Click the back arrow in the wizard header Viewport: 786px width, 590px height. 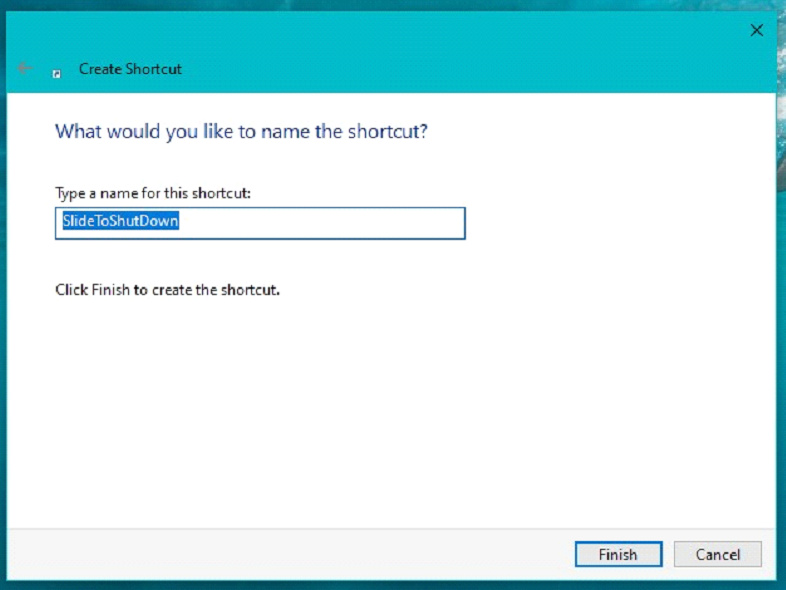24,69
